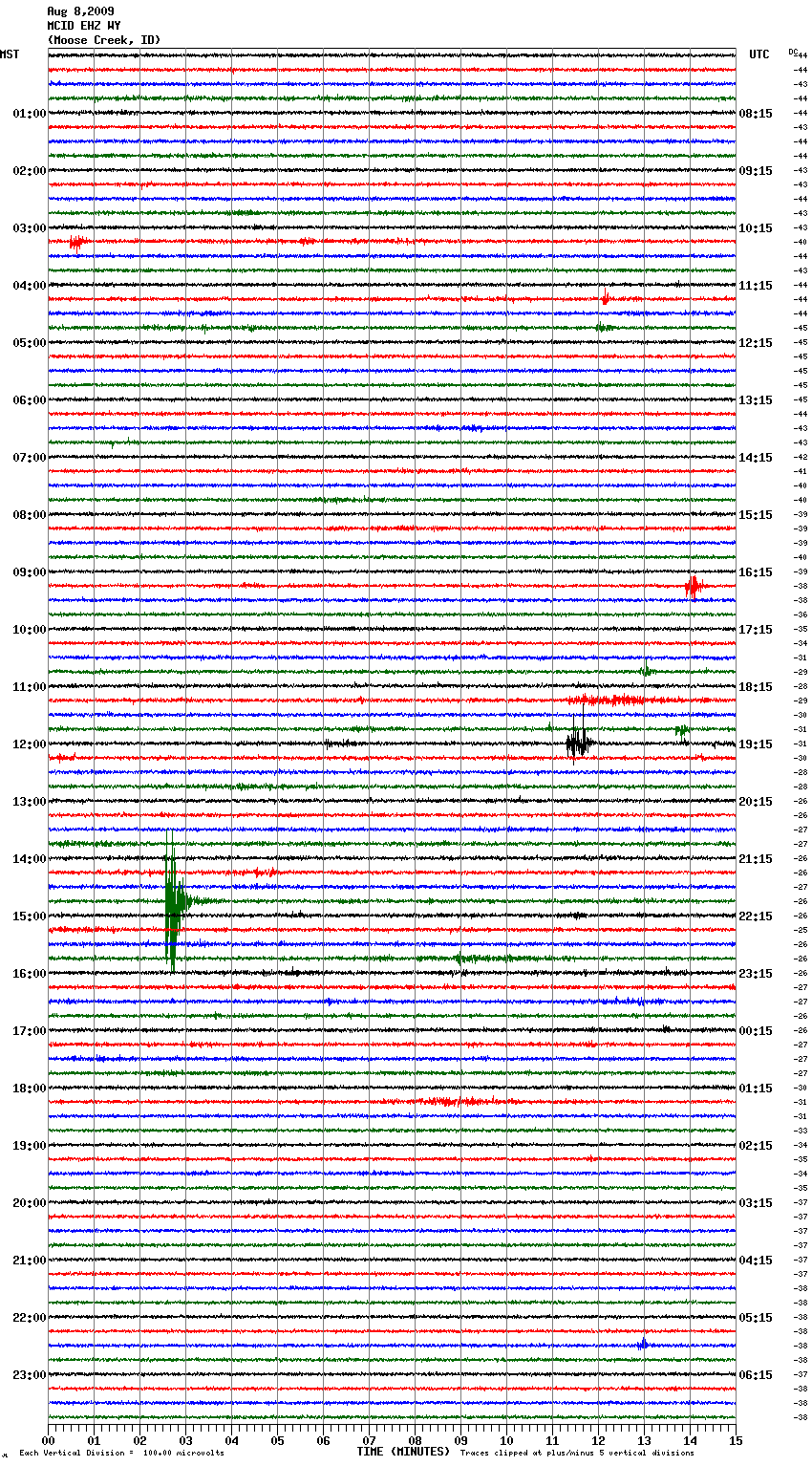Click minute 00 on the bottom axis
The image size is (812, 1466).
[x=48, y=1440]
